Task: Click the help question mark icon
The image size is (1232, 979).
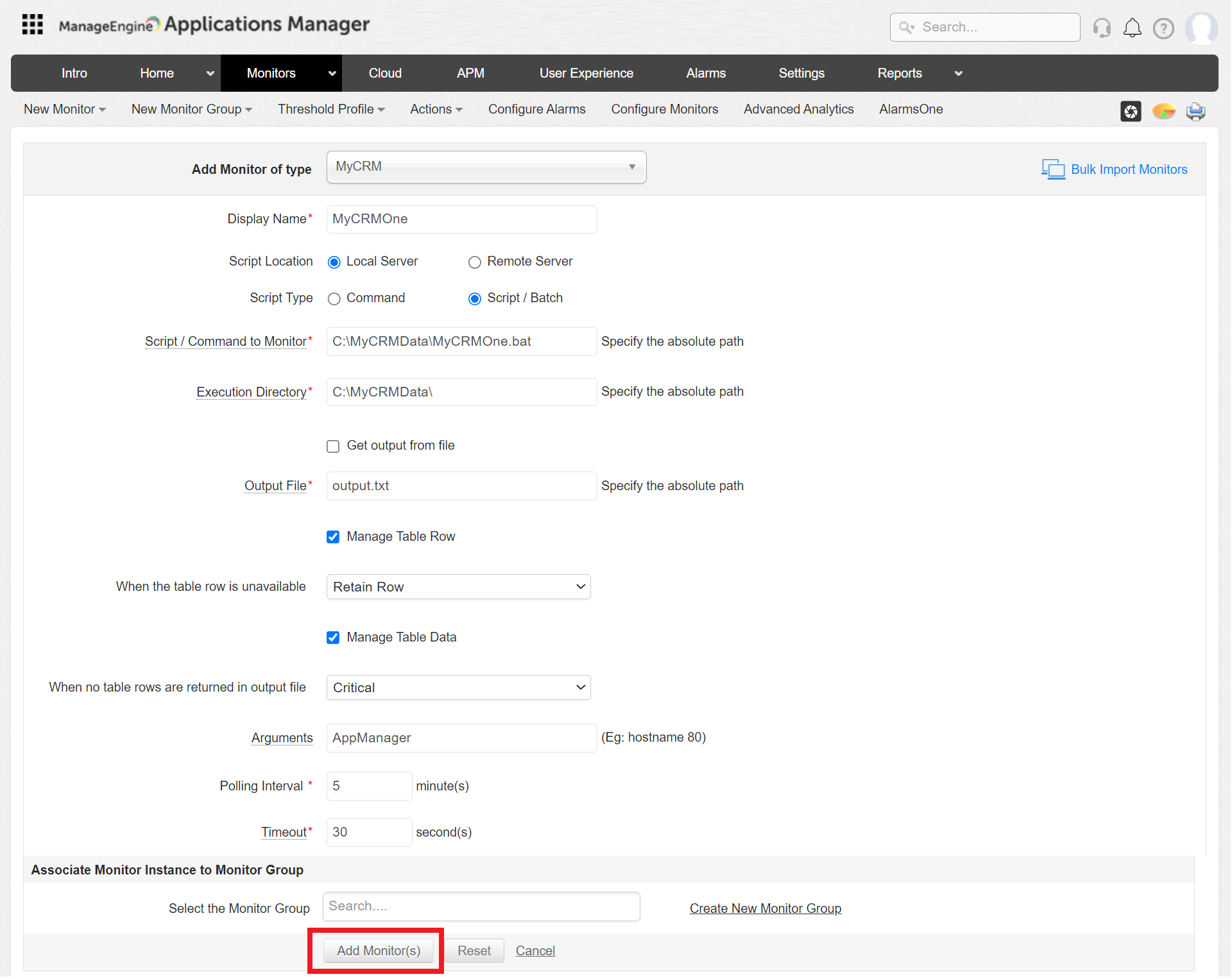Action: 1163,28
